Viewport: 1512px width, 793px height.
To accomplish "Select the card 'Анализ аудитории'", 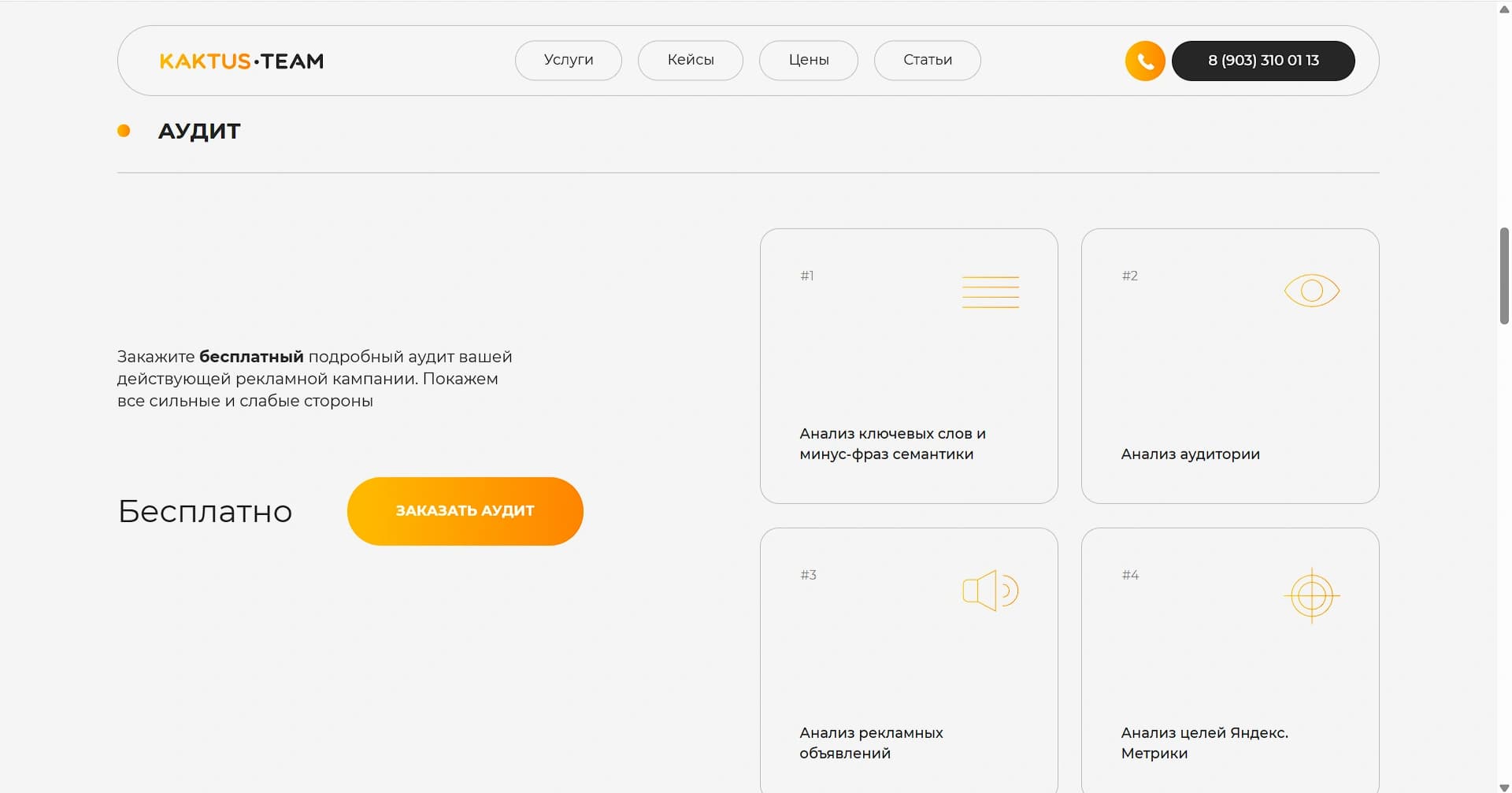I will (x=1230, y=365).
